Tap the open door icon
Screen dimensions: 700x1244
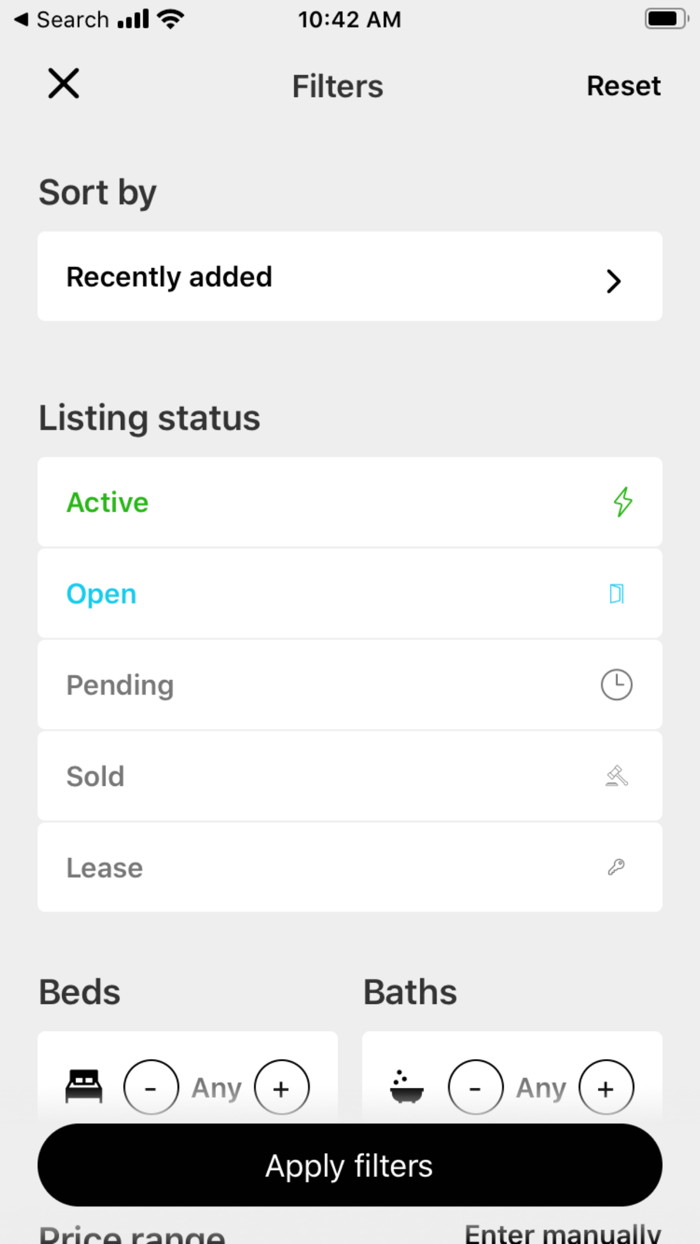(x=617, y=594)
